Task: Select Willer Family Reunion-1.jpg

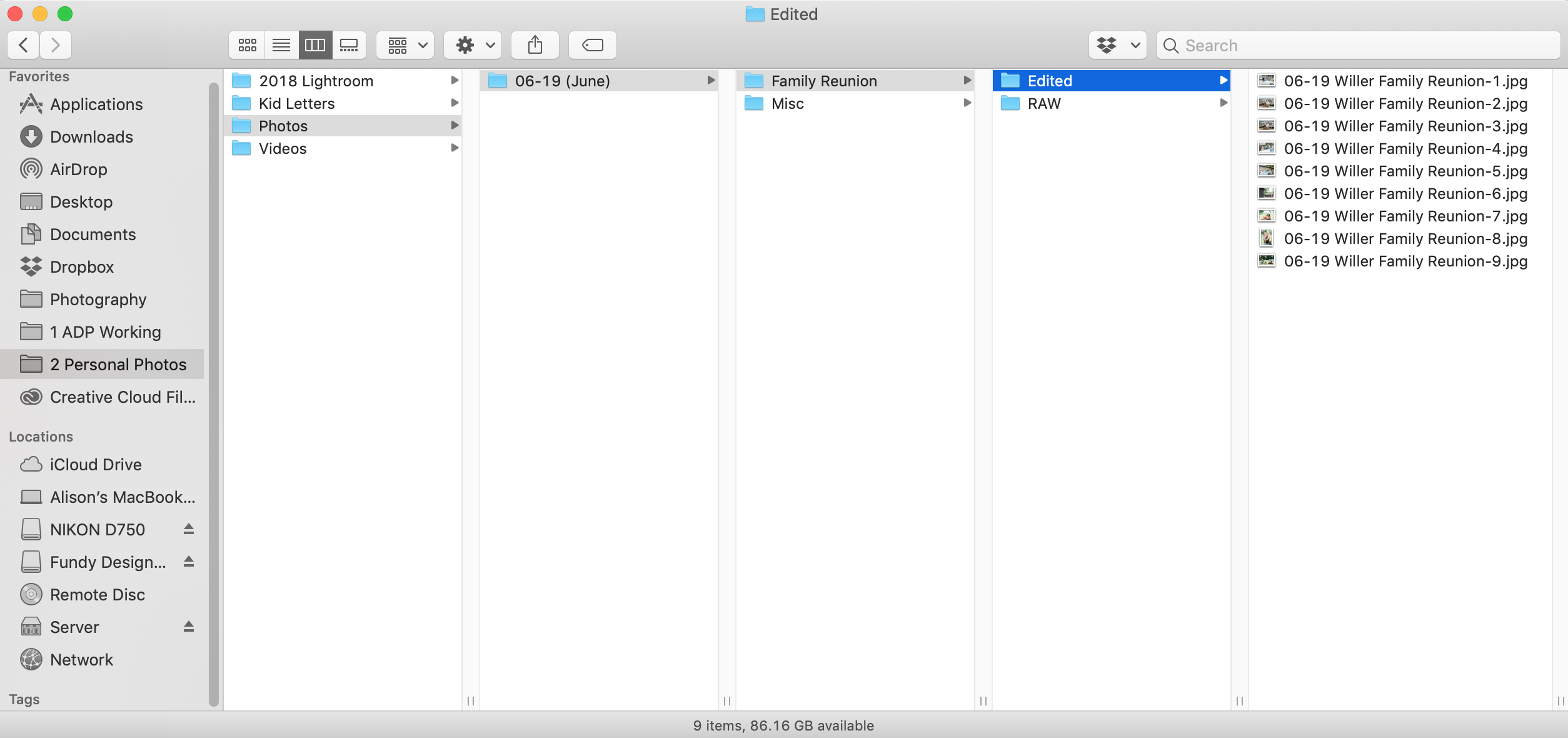Action: [x=1400, y=81]
